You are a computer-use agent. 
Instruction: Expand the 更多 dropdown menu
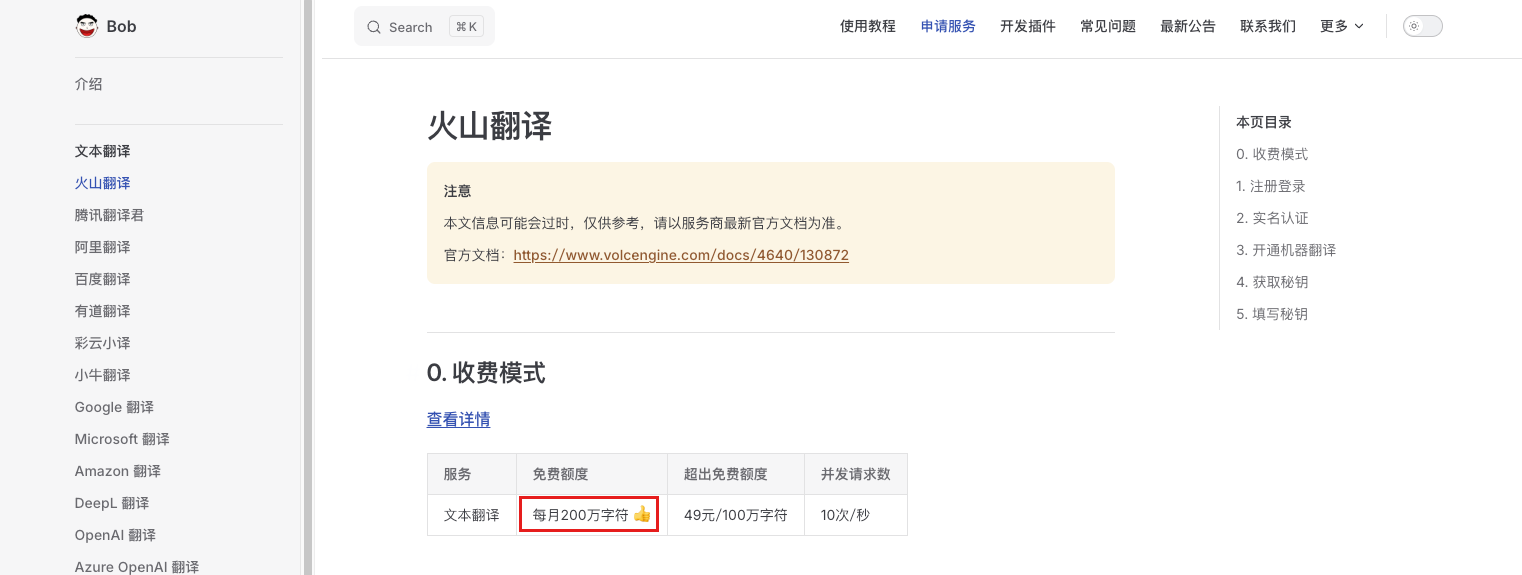coord(1342,26)
